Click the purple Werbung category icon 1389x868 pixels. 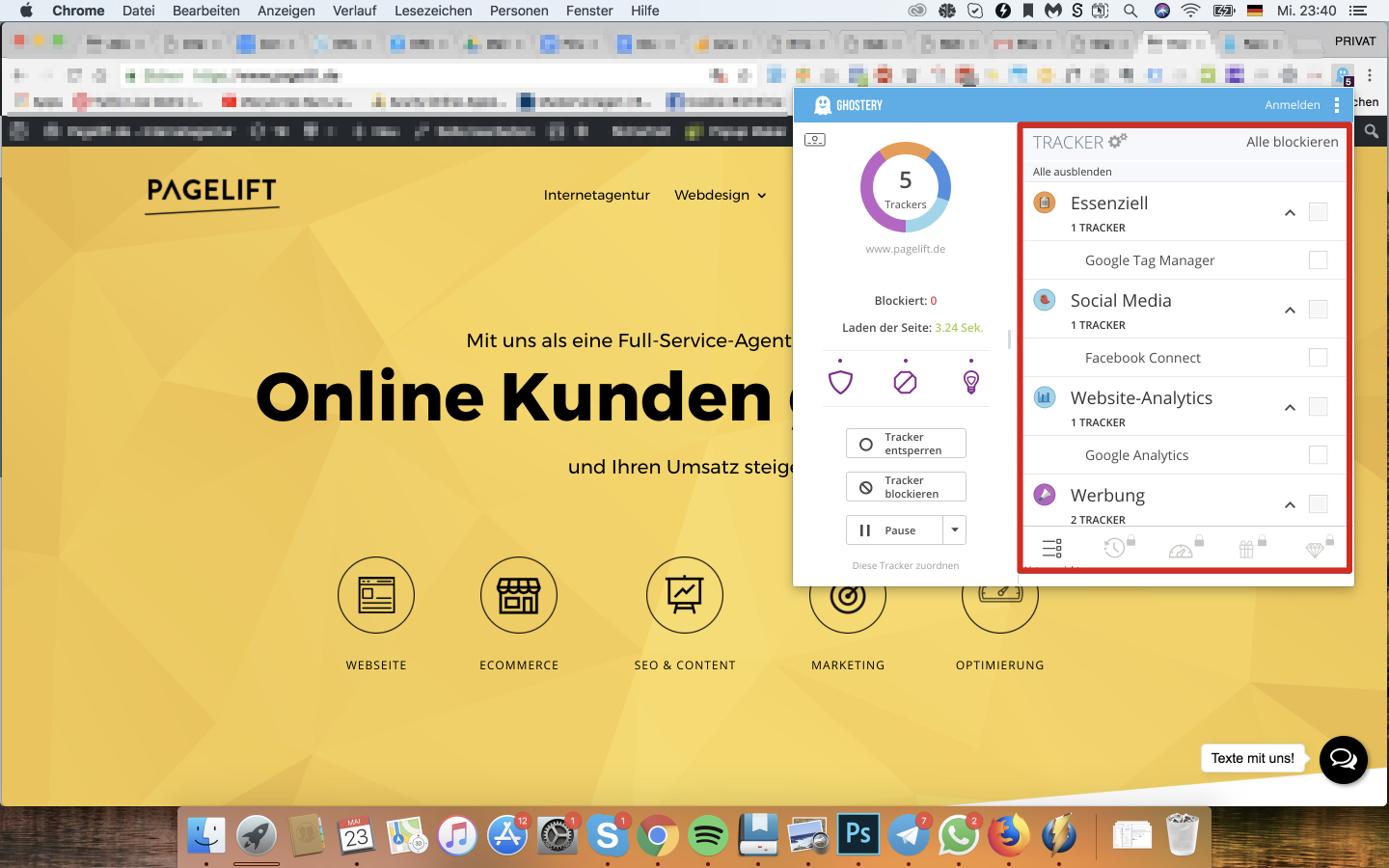point(1045,495)
